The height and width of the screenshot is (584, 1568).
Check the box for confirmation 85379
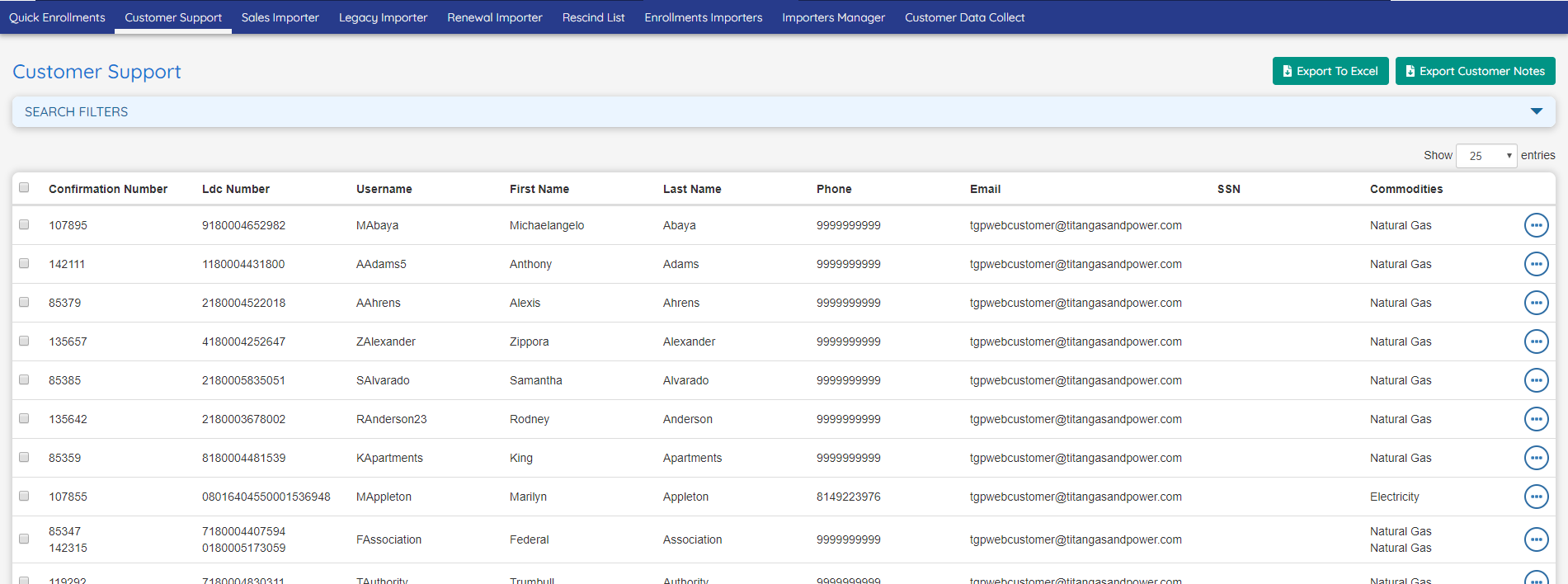24,302
